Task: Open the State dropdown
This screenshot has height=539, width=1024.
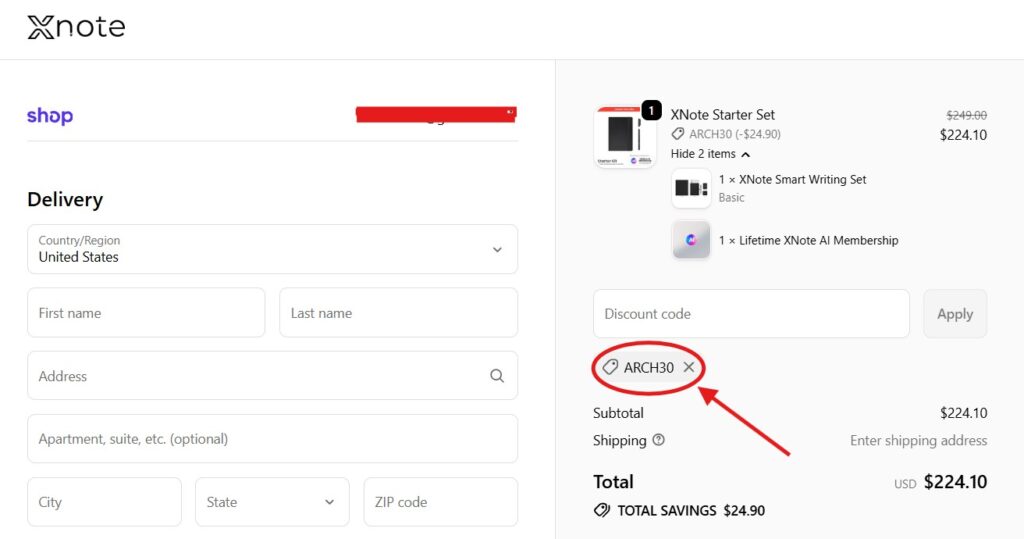Action: (x=272, y=502)
